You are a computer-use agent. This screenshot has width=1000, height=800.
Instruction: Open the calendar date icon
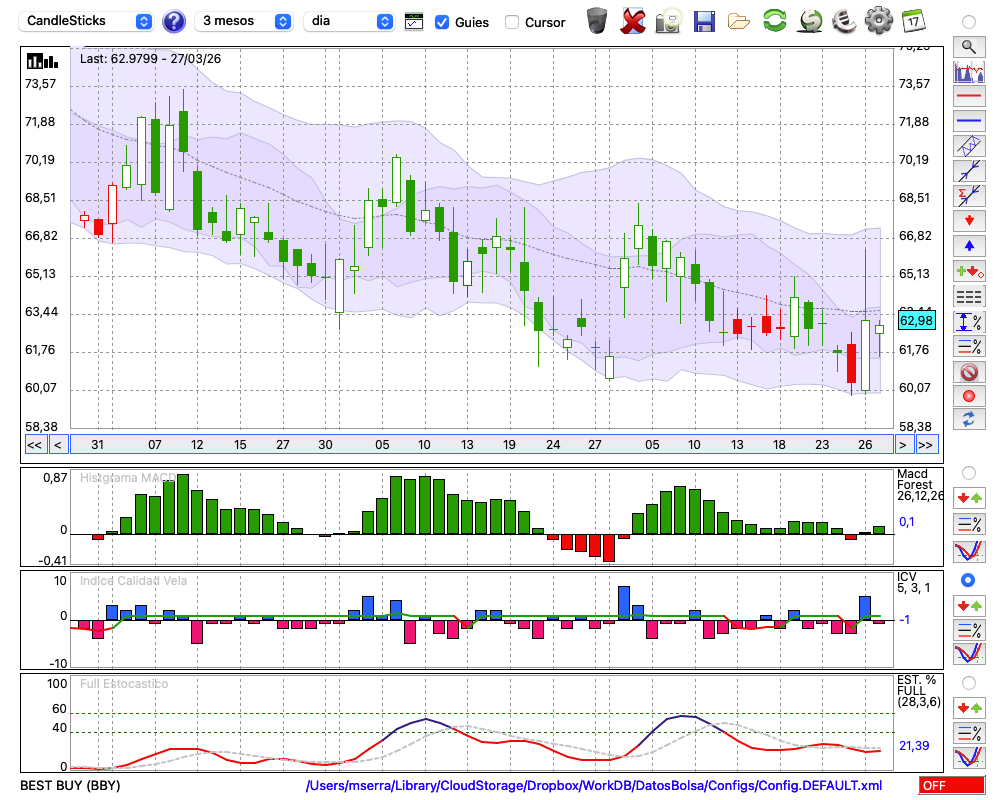click(x=912, y=21)
